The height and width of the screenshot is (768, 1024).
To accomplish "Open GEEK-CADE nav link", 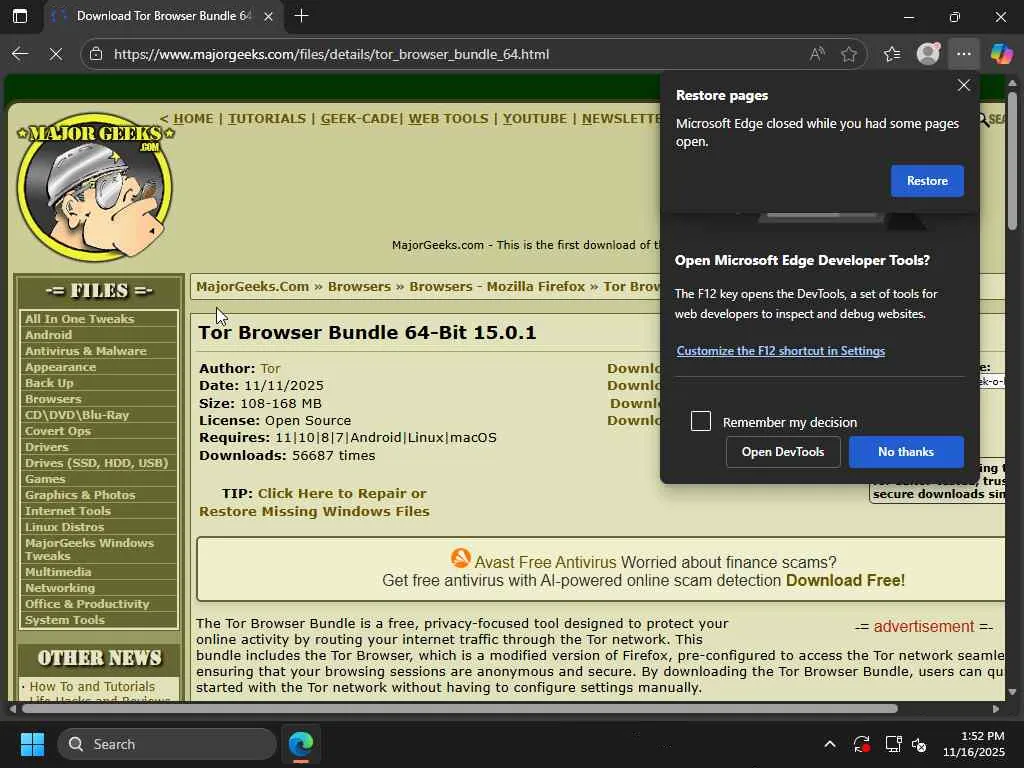I will [x=359, y=119].
